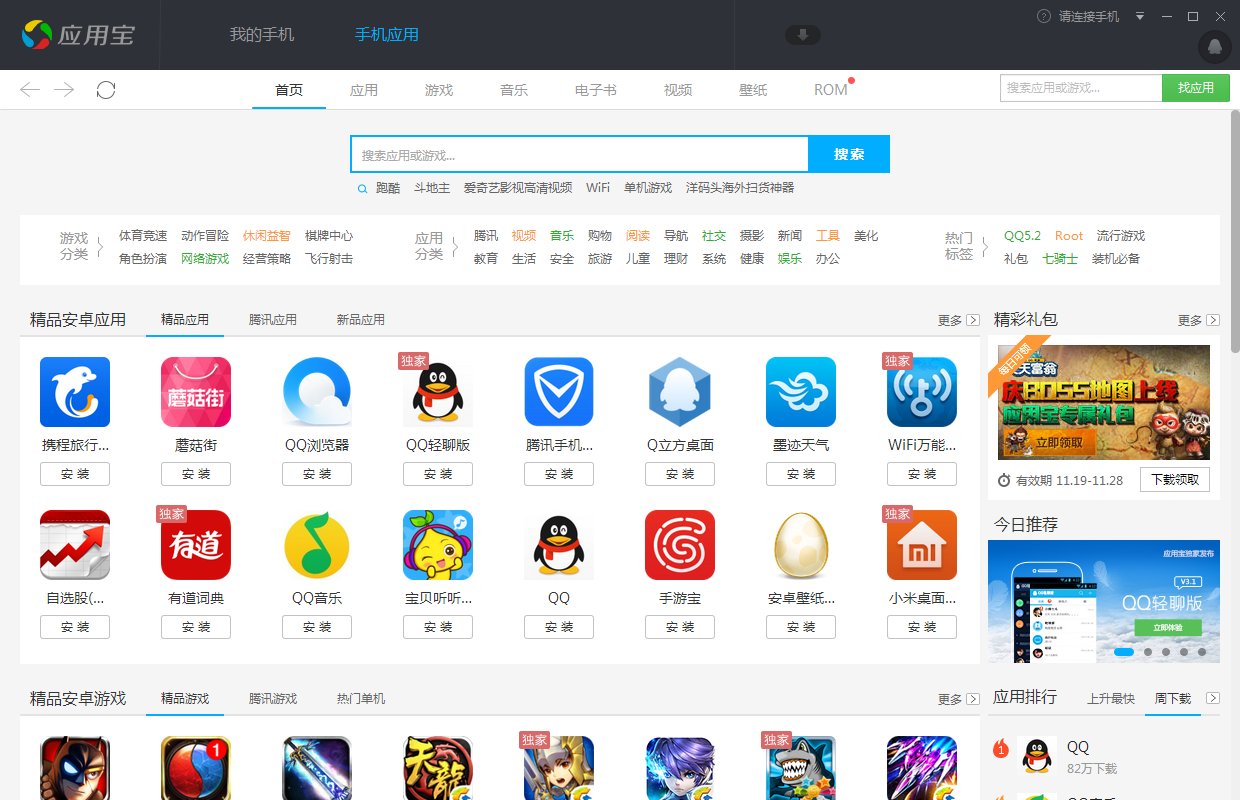
Task: Expand 更多 arrow for 精品安卓应用
Action: (x=972, y=320)
